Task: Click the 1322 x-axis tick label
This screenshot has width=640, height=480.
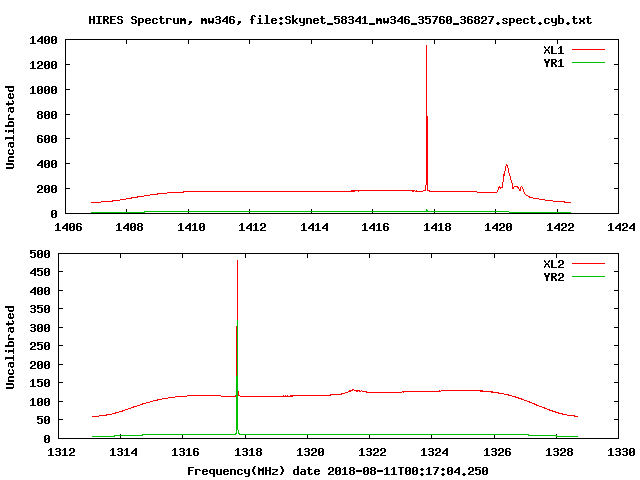Action: coord(372,452)
